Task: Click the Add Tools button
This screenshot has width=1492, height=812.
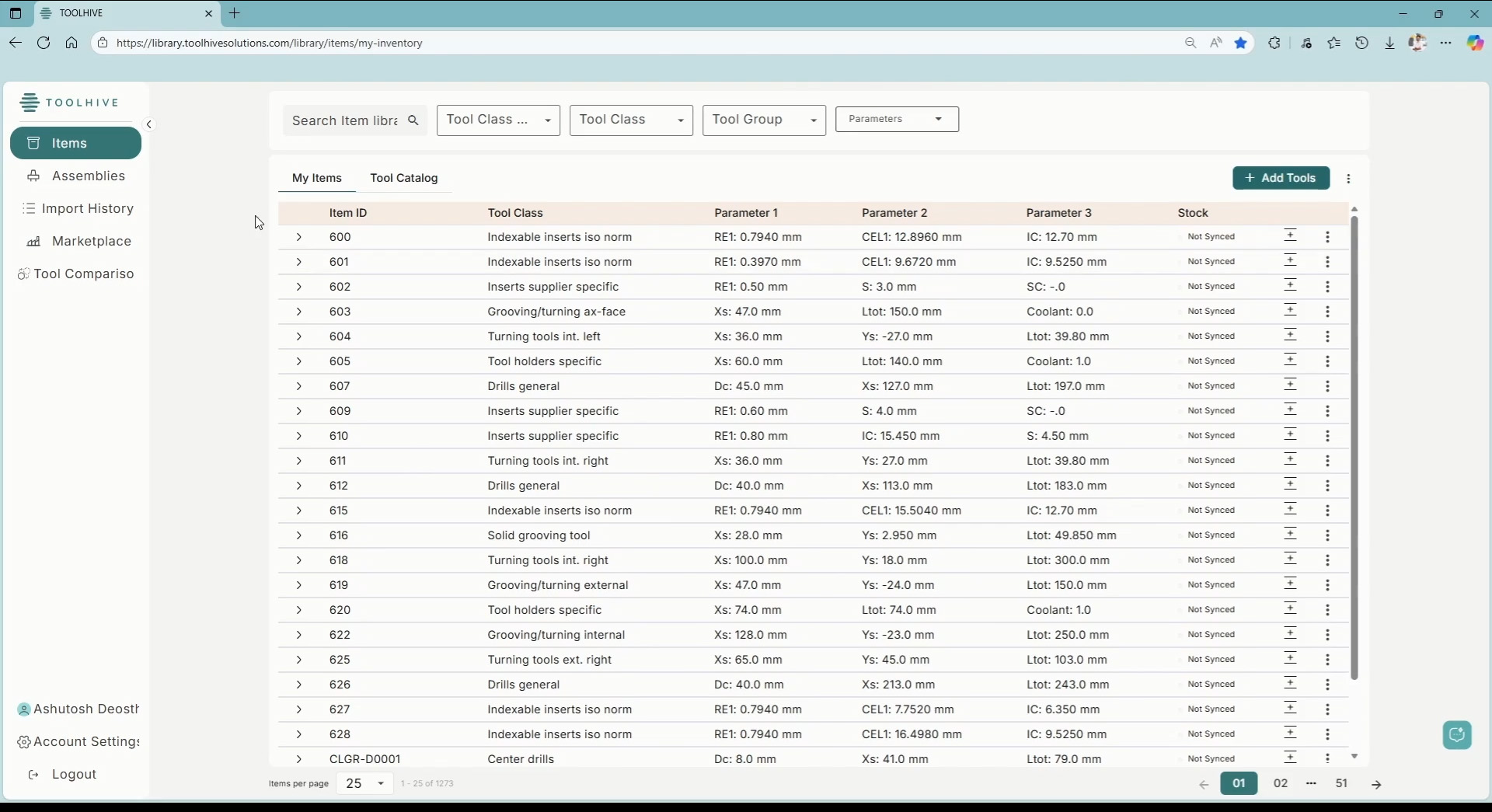Action: [x=1281, y=178]
